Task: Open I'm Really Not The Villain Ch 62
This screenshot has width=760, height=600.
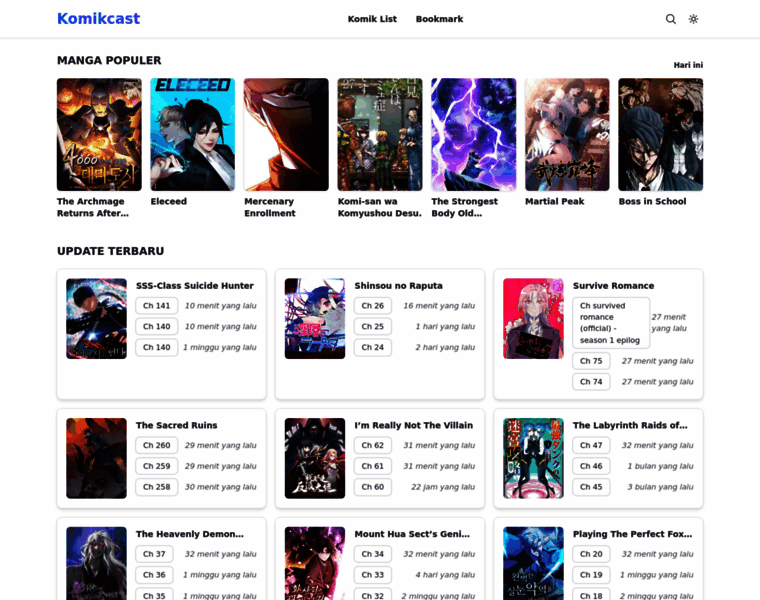Action: [x=373, y=445]
